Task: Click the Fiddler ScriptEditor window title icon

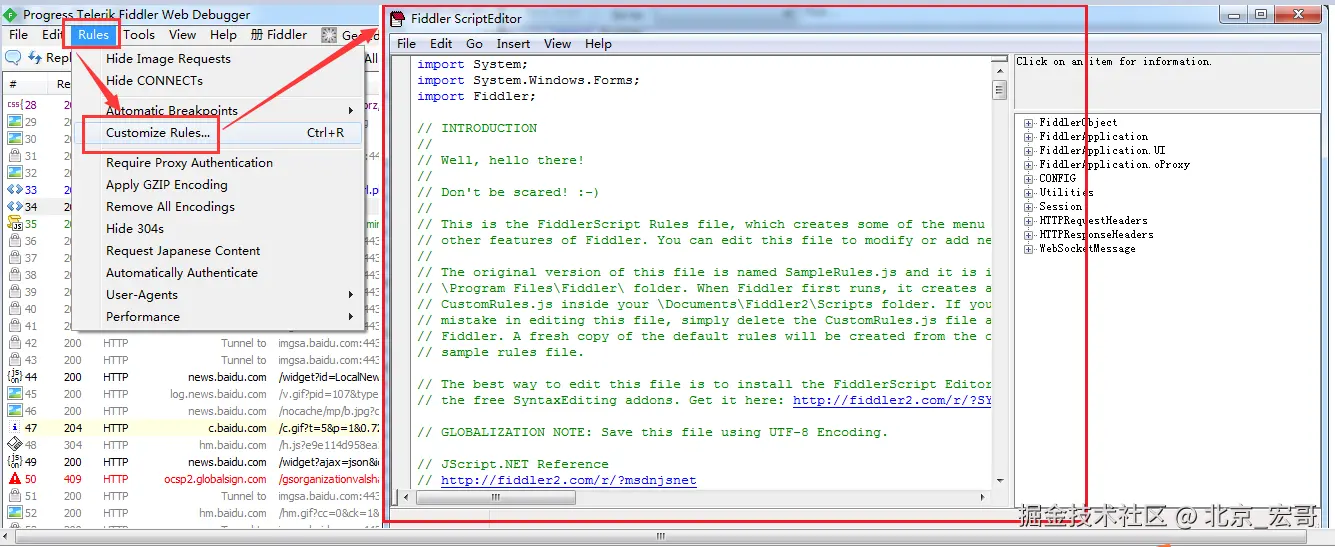Action: 398,18
